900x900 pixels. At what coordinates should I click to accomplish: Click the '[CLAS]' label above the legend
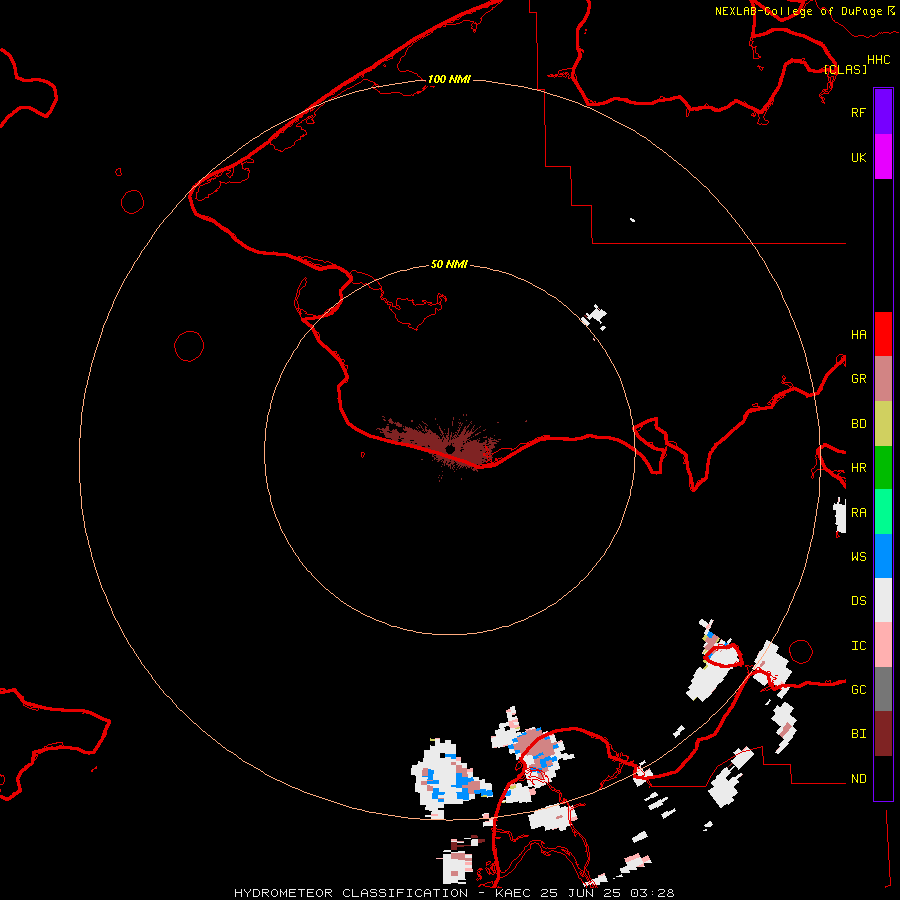(845, 69)
